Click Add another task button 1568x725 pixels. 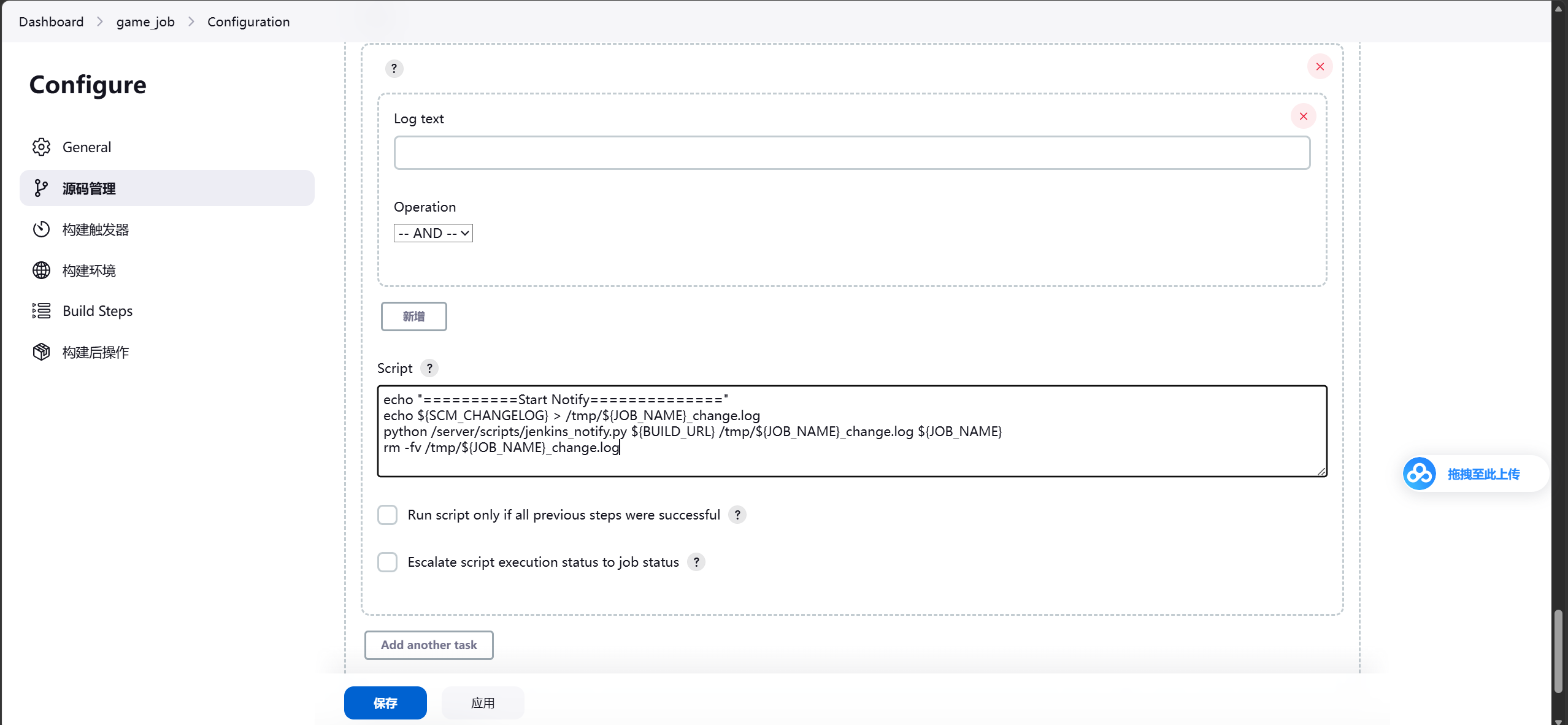(429, 645)
